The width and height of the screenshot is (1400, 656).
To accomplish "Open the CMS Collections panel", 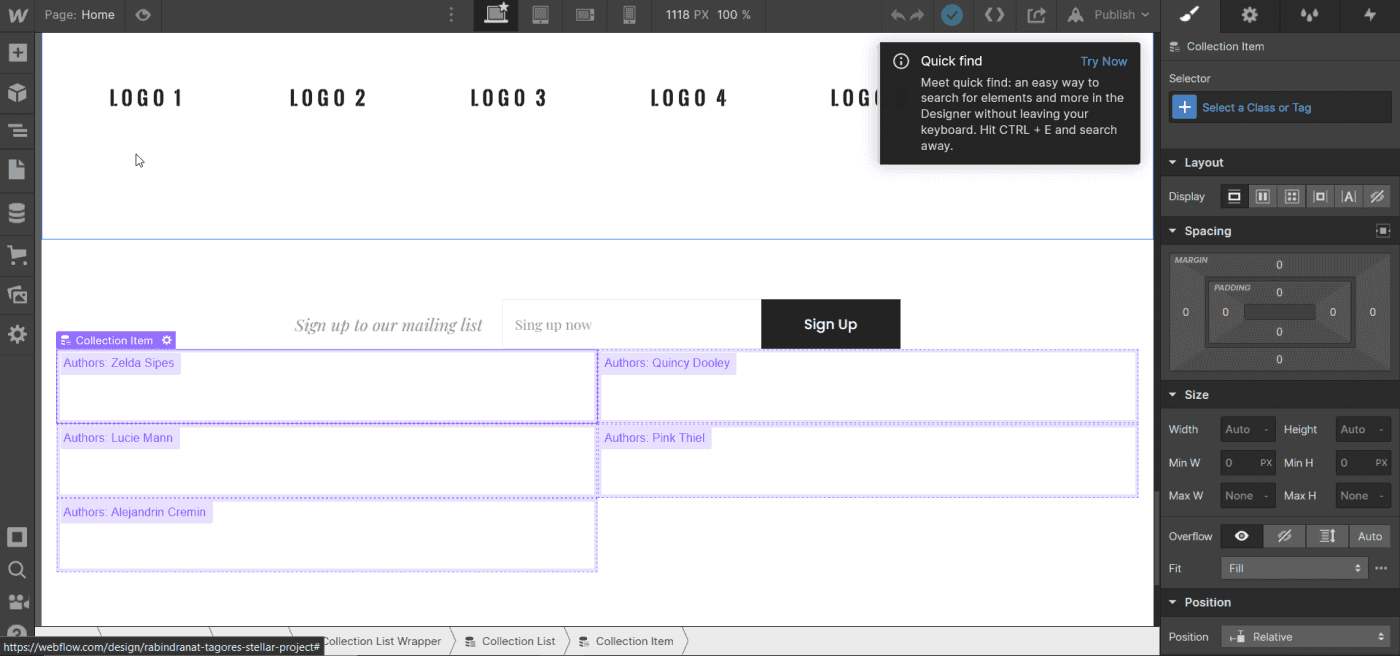I will (x=17, y=213).
